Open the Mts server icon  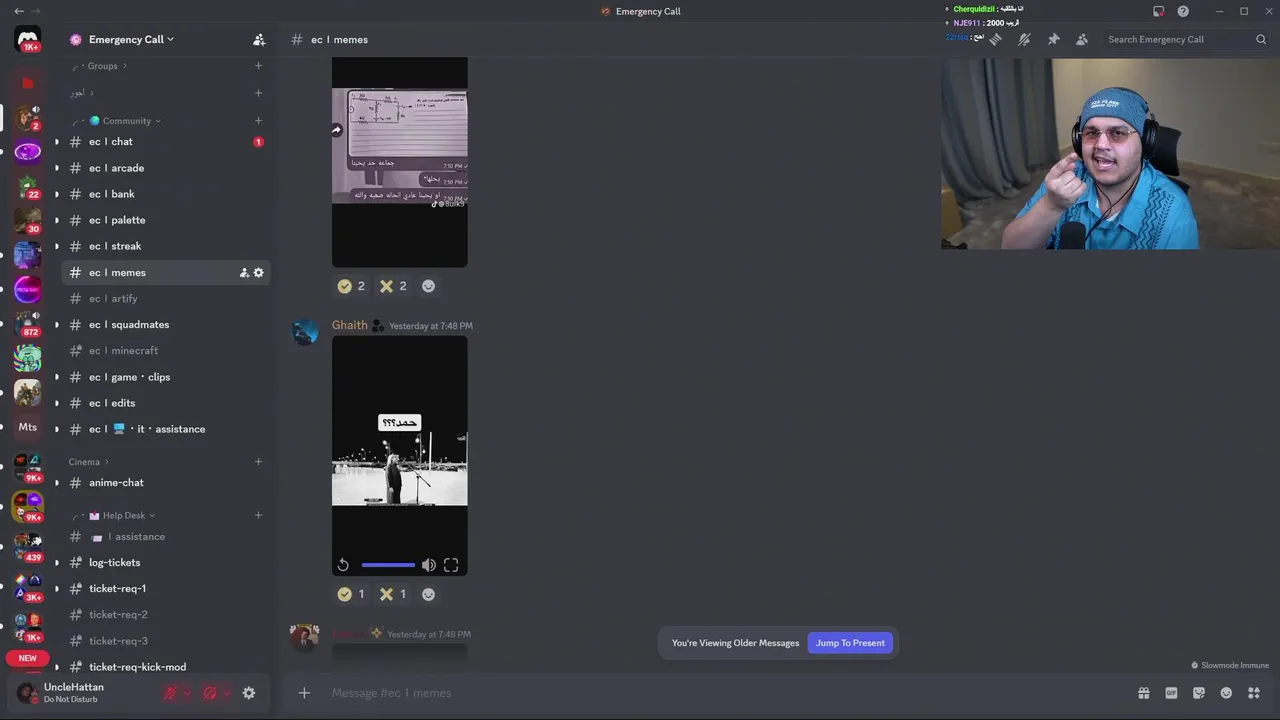pos(28,427)
